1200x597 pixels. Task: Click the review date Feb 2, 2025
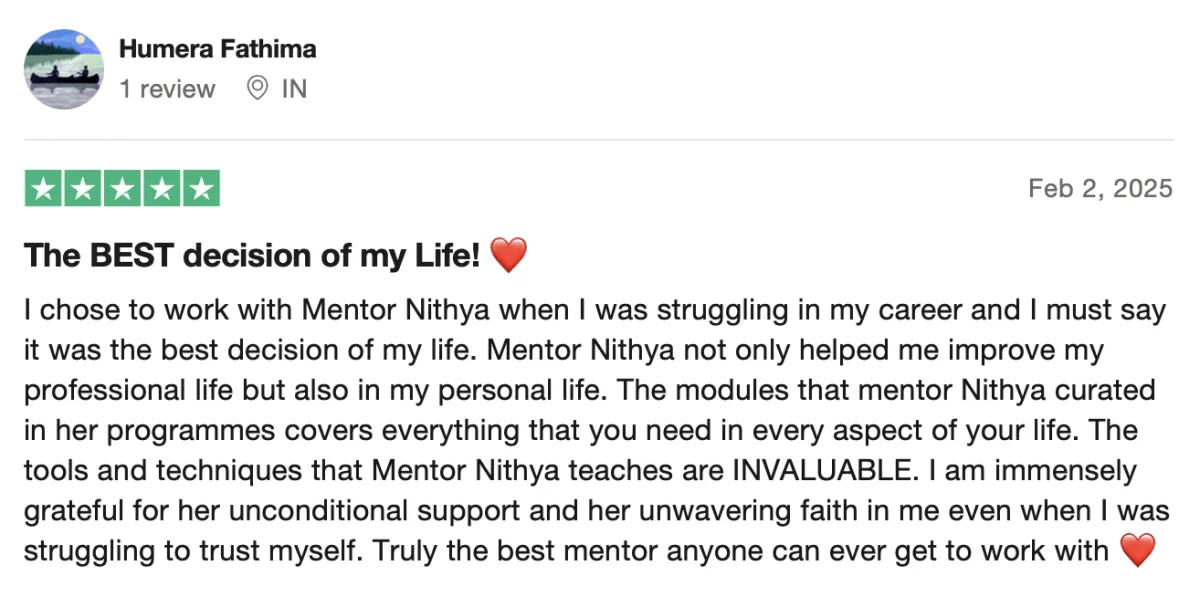coord(1100,189)
